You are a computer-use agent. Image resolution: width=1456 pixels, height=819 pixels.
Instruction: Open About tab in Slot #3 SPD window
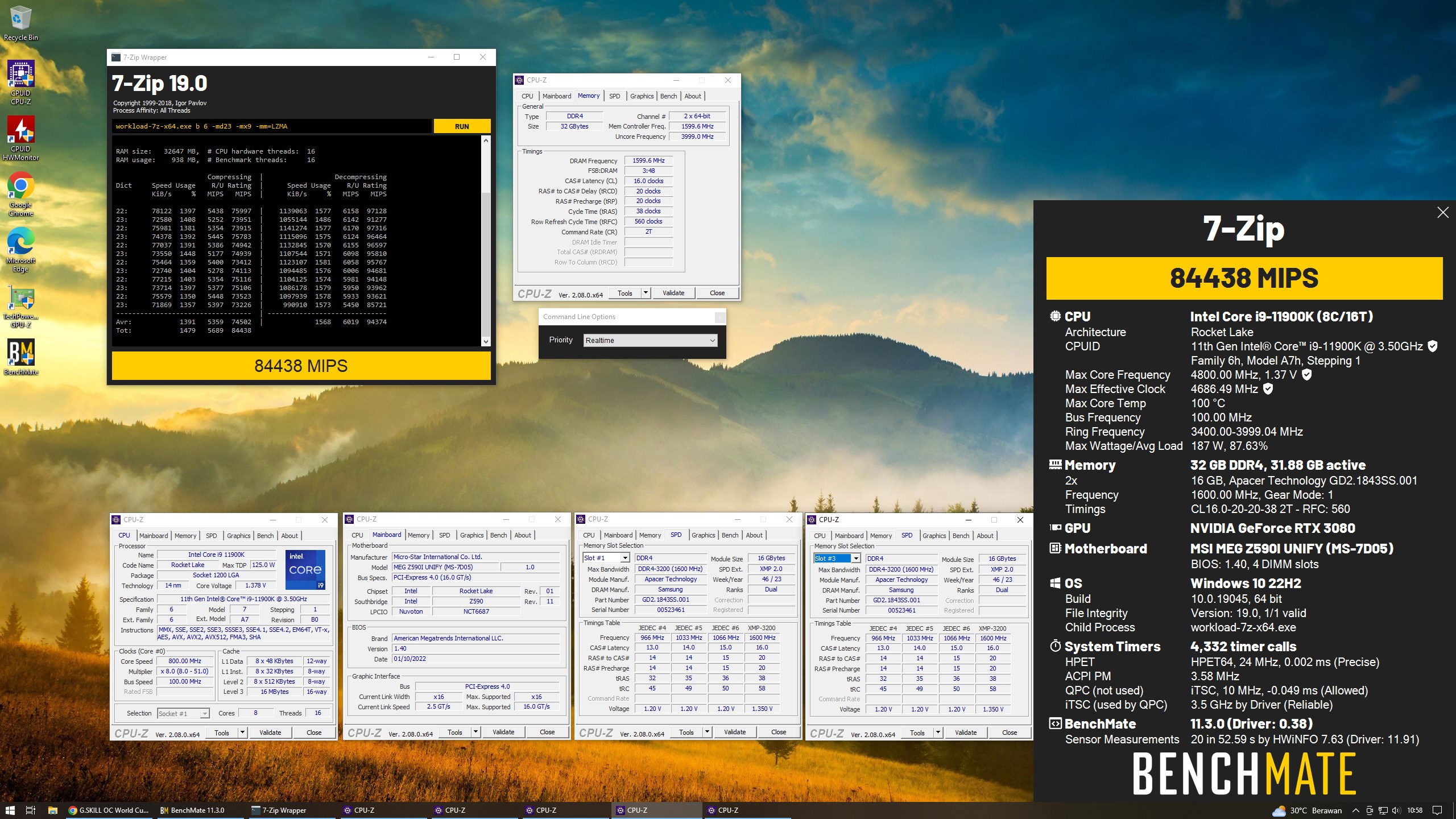tap(985, 536)
